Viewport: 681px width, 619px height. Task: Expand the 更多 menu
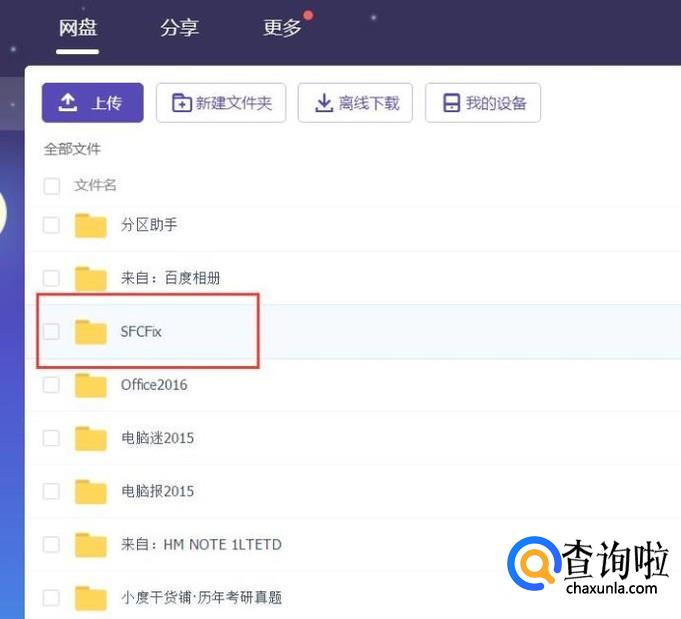point(282,27)
